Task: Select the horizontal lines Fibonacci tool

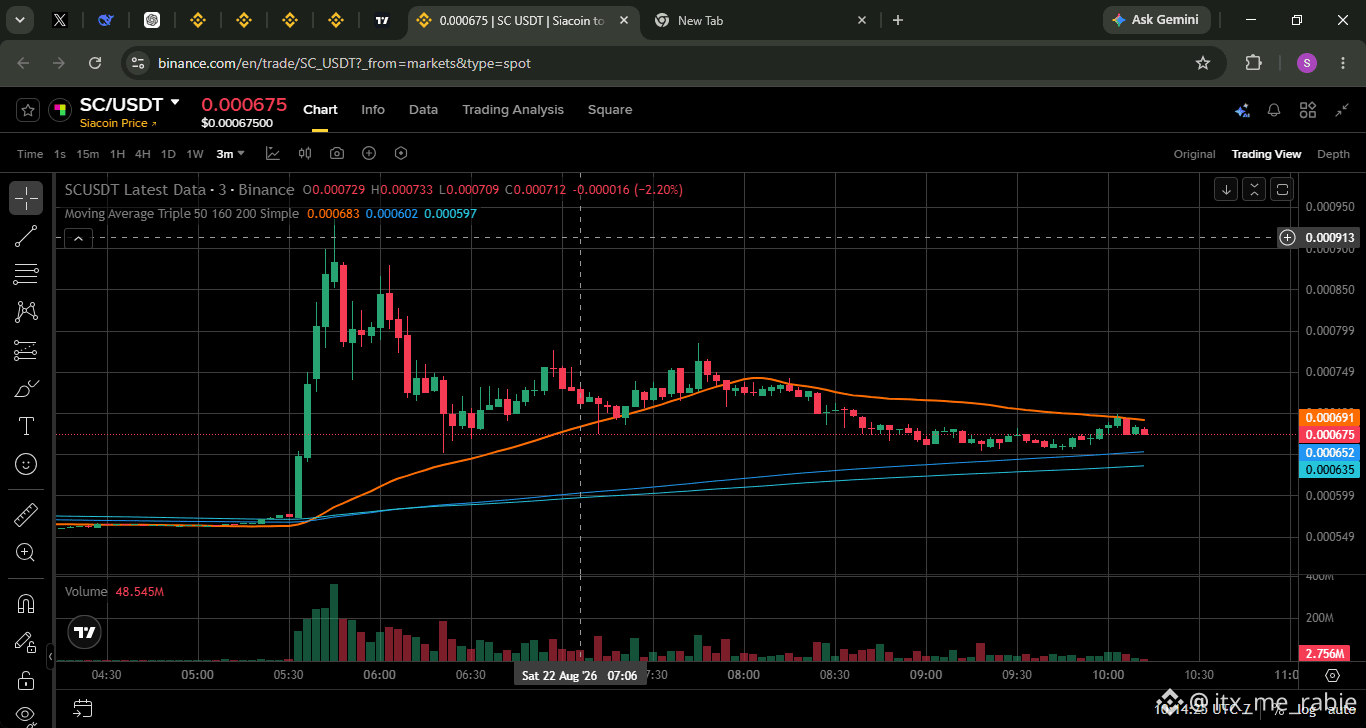Action: click(26, 274)
